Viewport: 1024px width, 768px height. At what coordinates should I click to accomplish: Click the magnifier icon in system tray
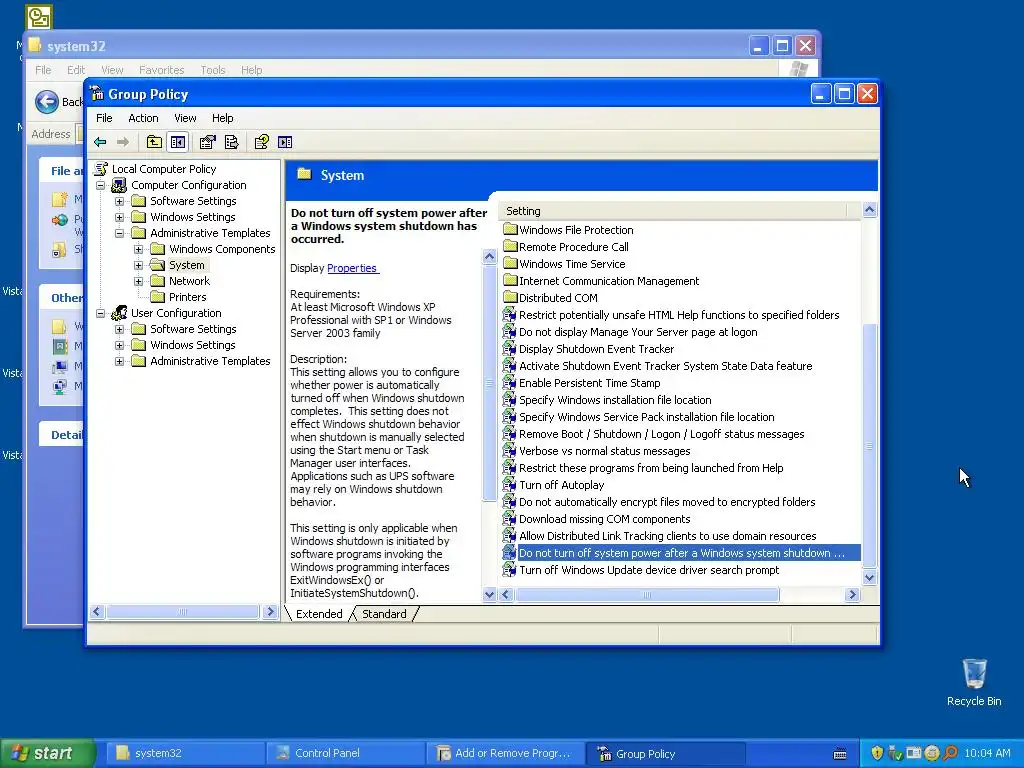[950, 753]
